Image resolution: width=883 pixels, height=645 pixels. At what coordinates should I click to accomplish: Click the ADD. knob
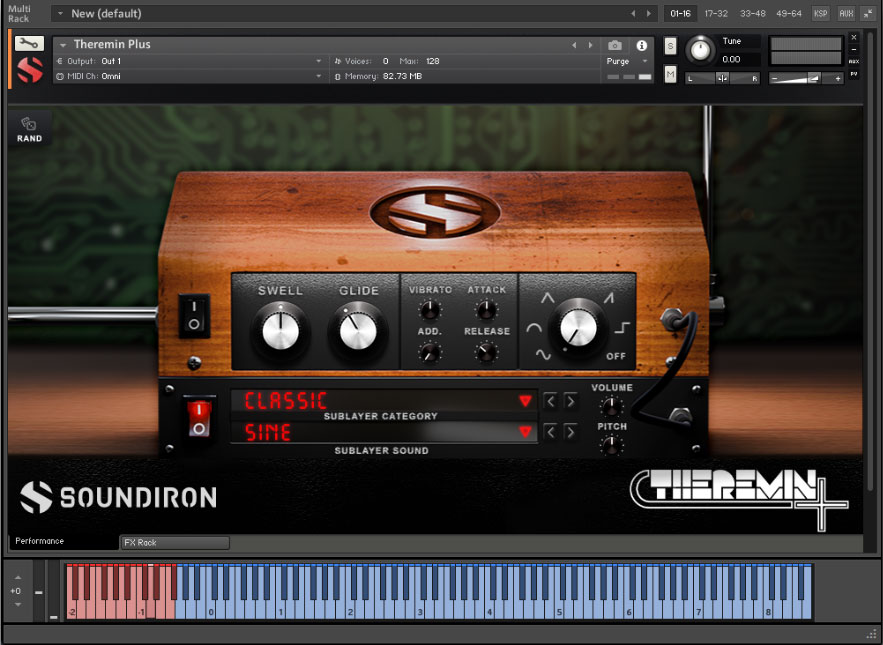coord(430,353)
